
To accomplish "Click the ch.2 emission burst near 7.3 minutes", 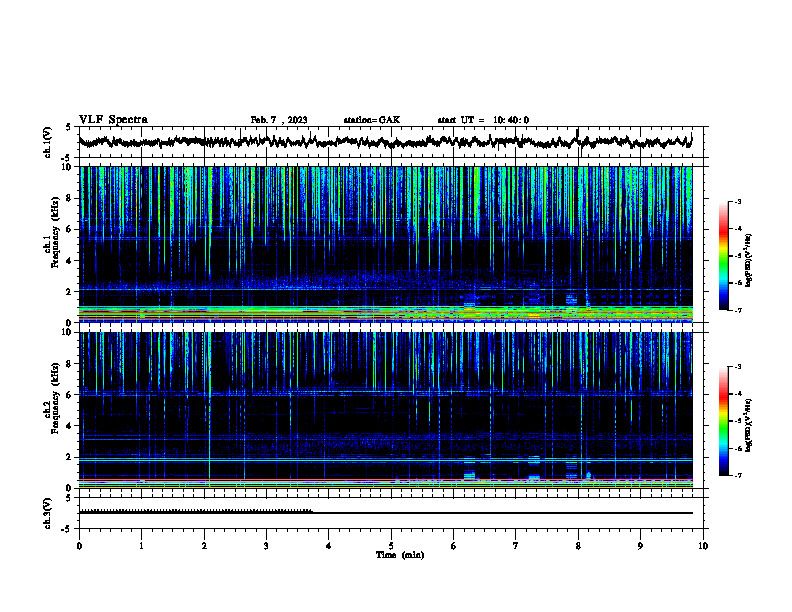I will [x=534, y=468].
